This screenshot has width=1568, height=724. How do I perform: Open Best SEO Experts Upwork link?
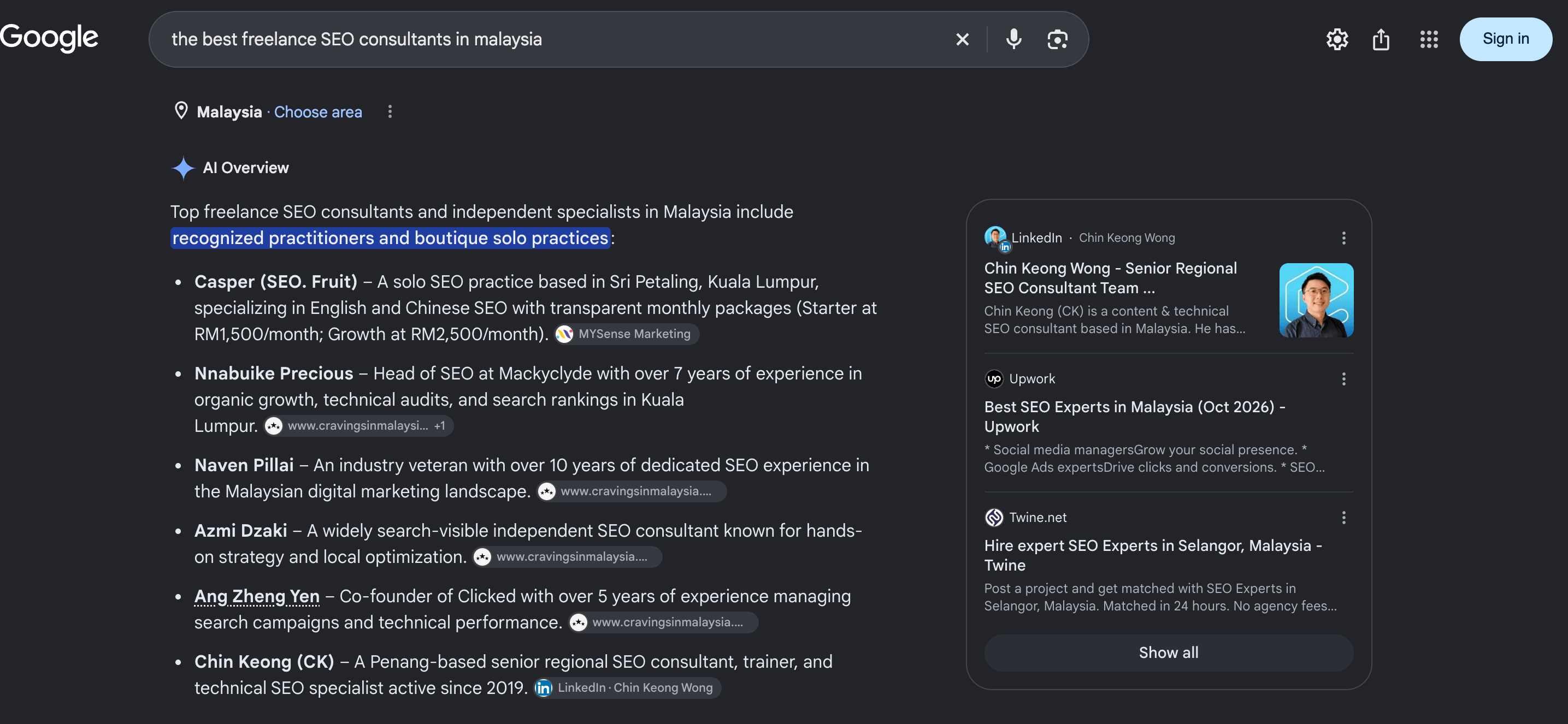(1135, 417)
